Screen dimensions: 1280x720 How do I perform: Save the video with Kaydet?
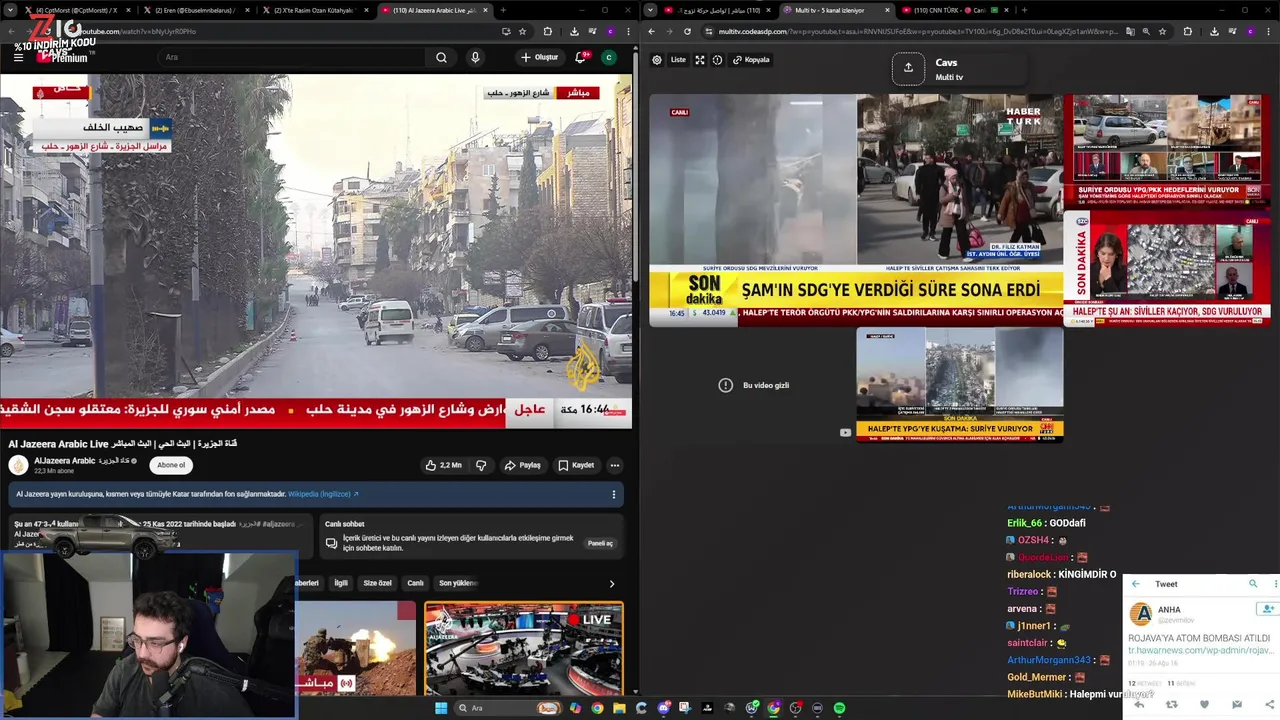576,465
